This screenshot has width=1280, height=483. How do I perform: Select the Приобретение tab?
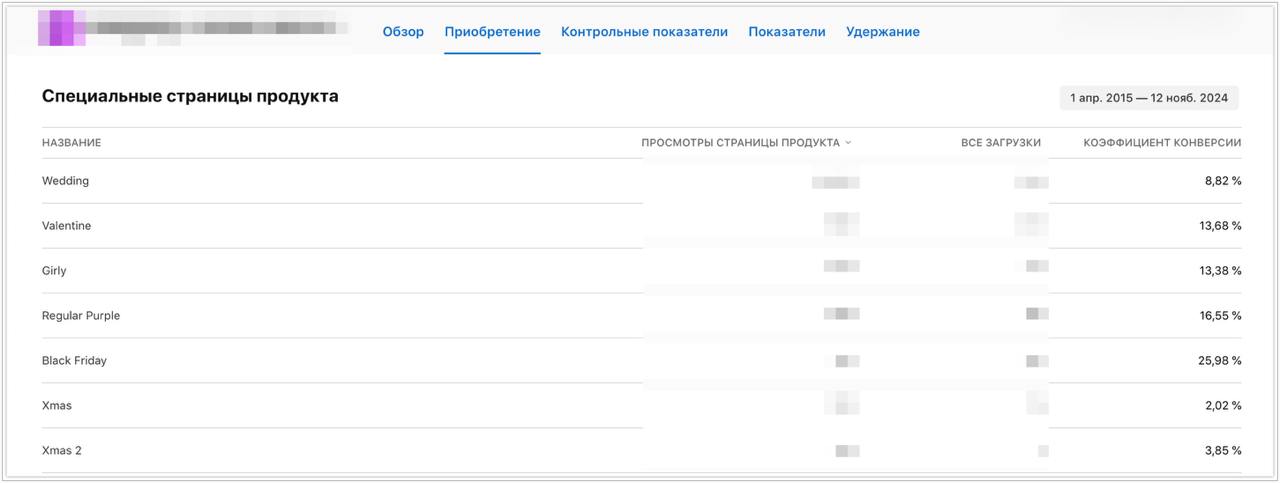(x=492, y=32)
